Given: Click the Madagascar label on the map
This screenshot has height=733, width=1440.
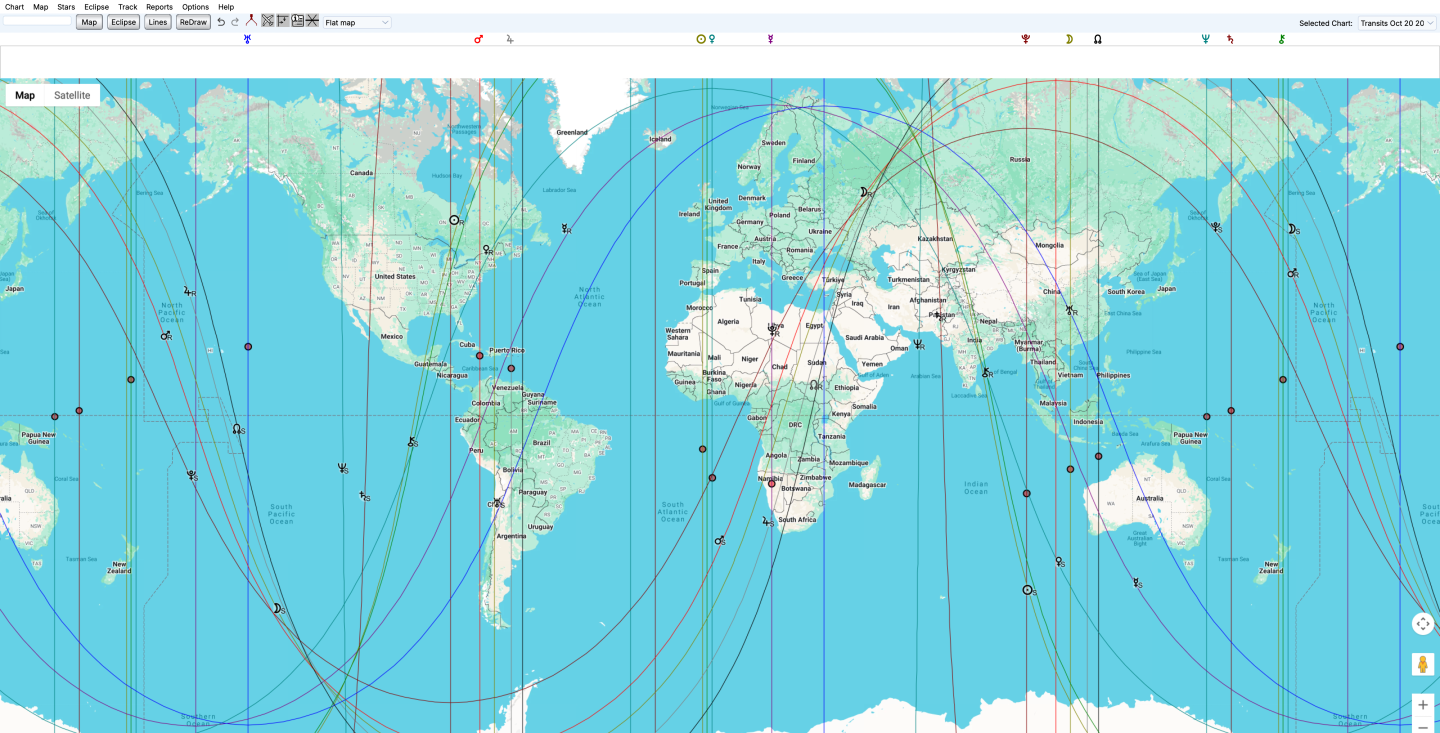Looking at the screenshot, I should tap(867, 485).
